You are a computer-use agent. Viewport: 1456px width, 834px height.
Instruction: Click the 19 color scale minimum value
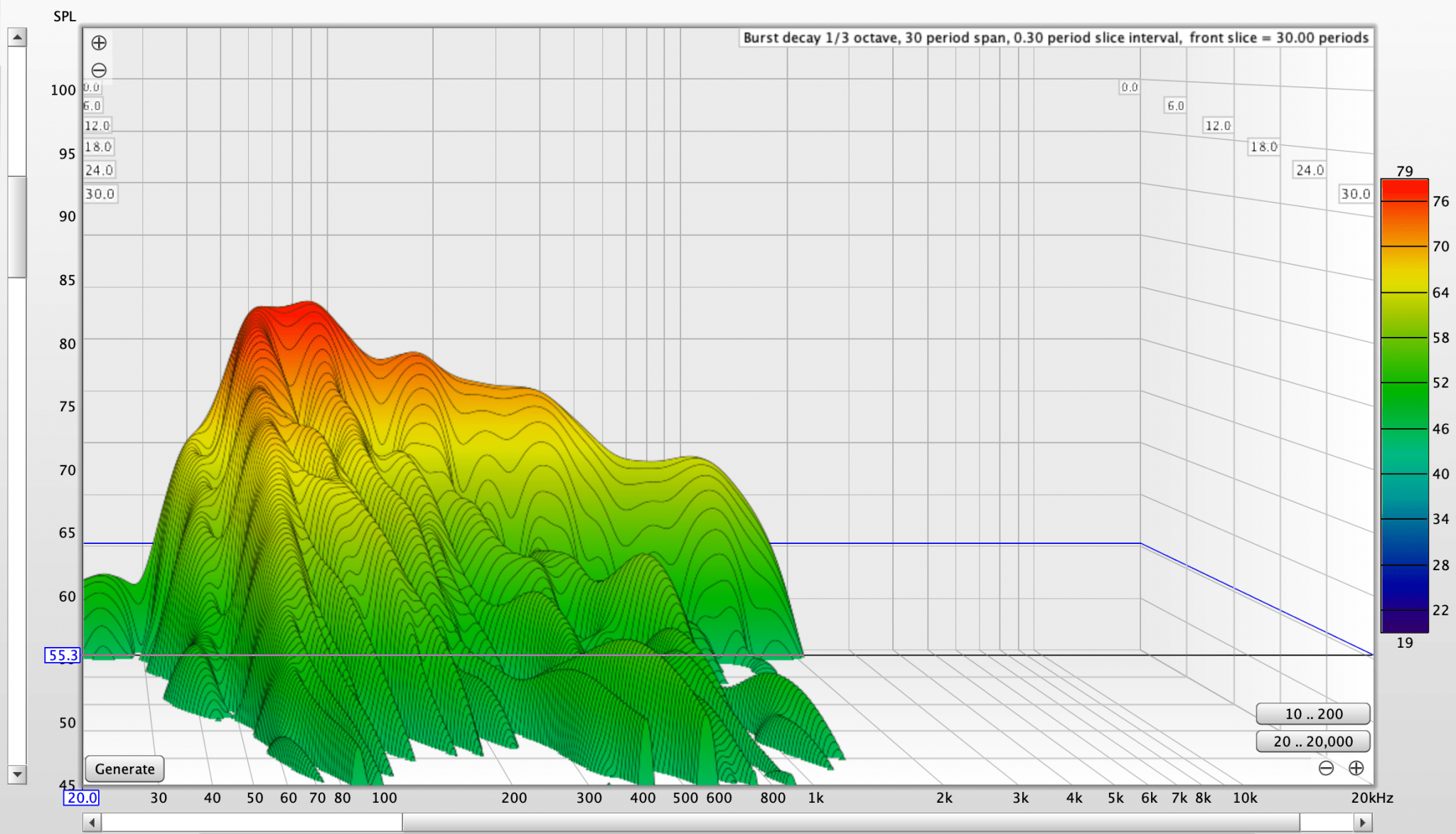[x=1404, y=643]
